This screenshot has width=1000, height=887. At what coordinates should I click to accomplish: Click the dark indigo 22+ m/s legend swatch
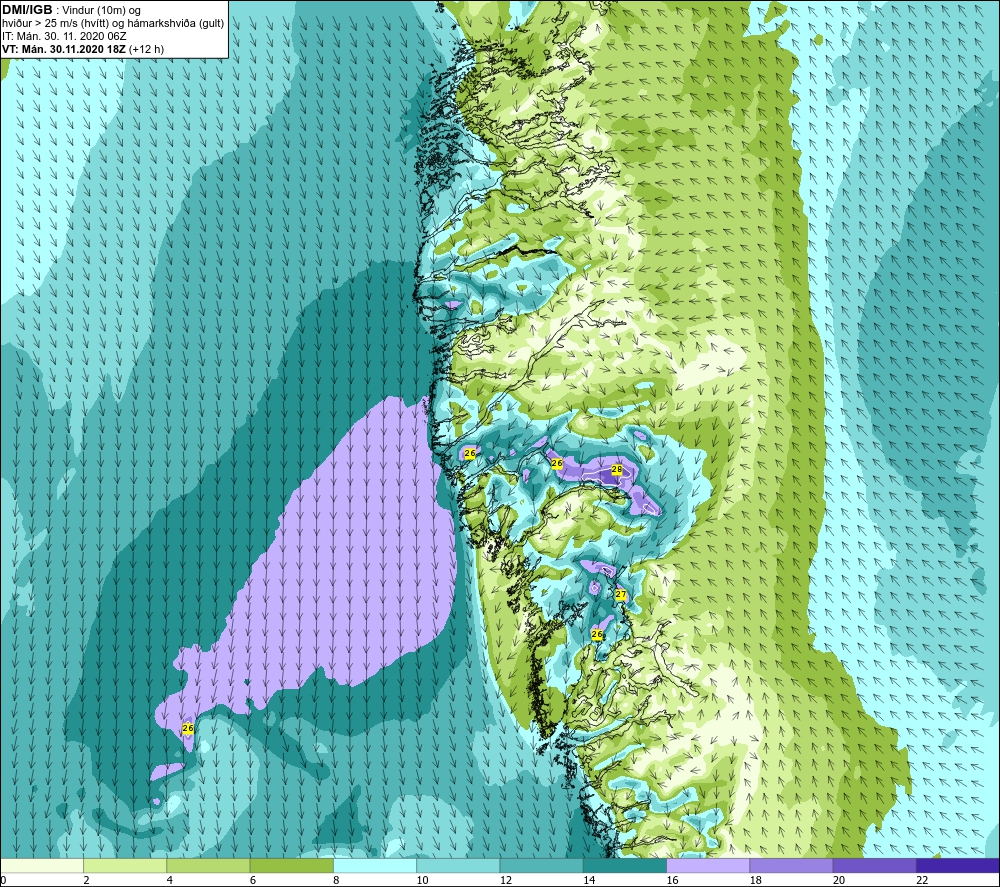(958, 866)
